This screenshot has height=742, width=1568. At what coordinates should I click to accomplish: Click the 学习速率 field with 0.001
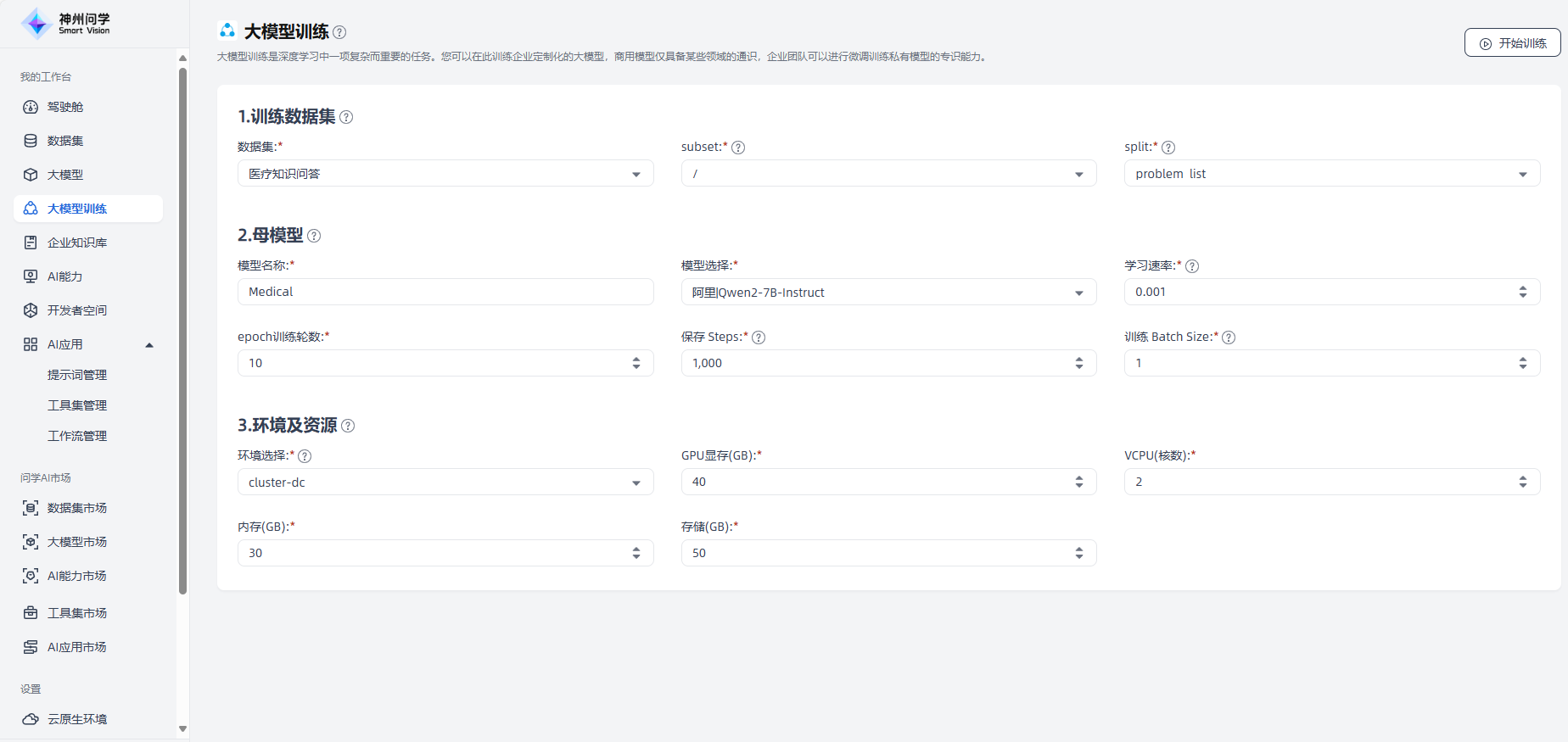(x=1332, y=292)
